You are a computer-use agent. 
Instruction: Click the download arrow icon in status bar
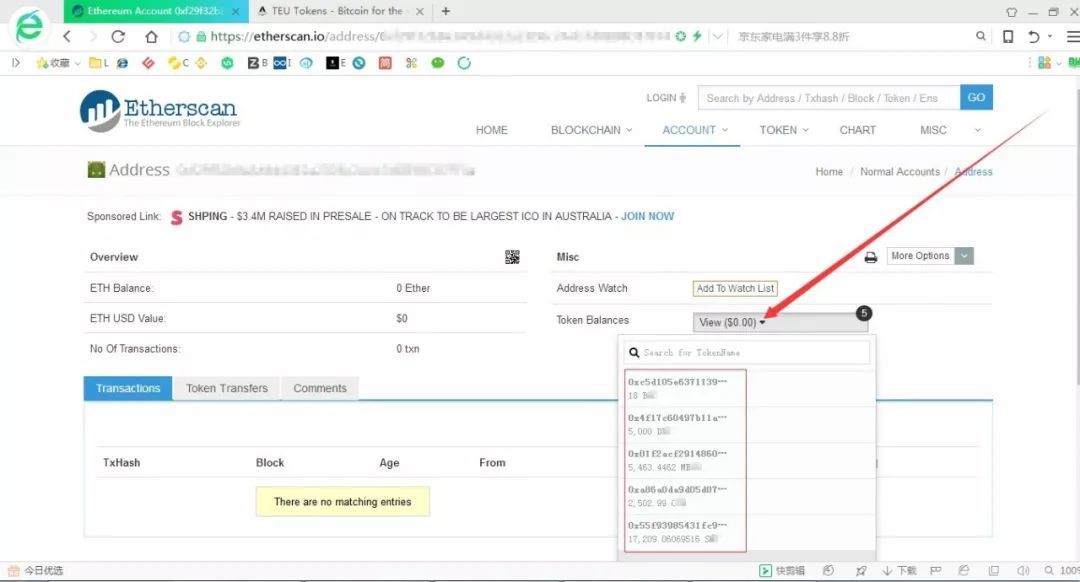886,571
